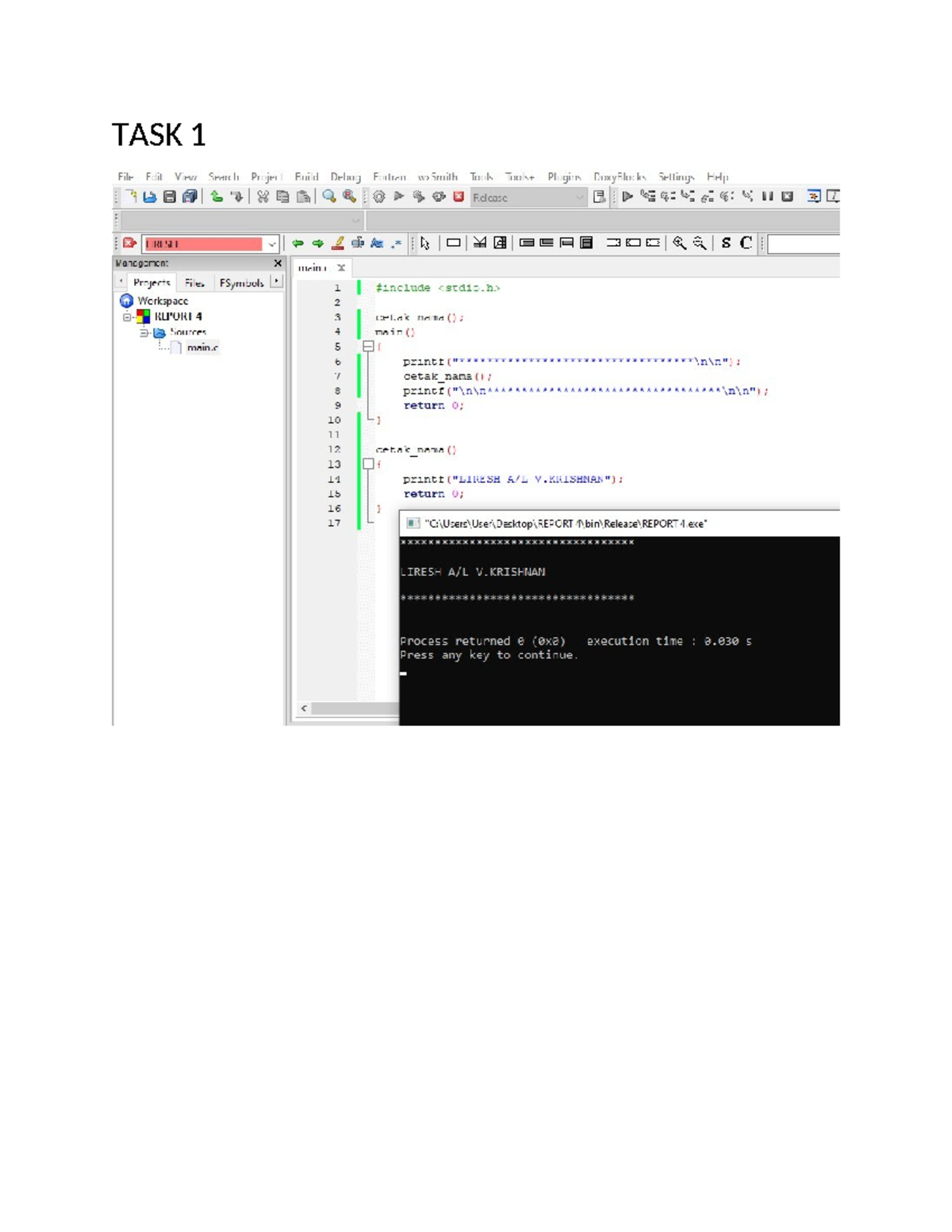Viewport: 952px width, 1232px height.
Task: Start debugging with the debugger play icon
Action: click(628, 197)
